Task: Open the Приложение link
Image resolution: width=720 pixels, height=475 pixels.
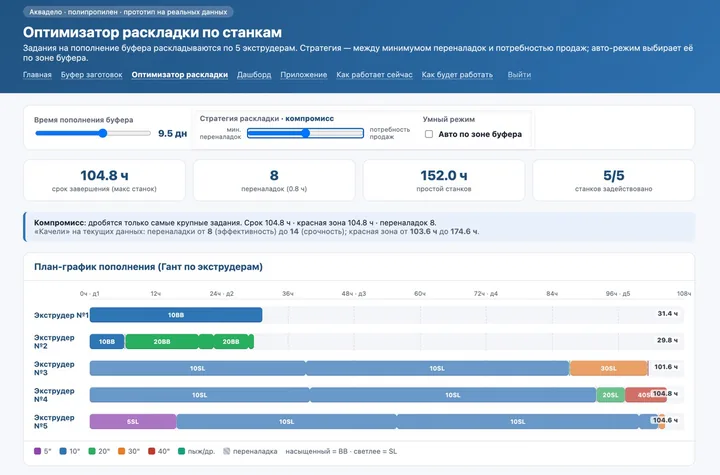Action: pyautogui.click(x=304, y=75)
